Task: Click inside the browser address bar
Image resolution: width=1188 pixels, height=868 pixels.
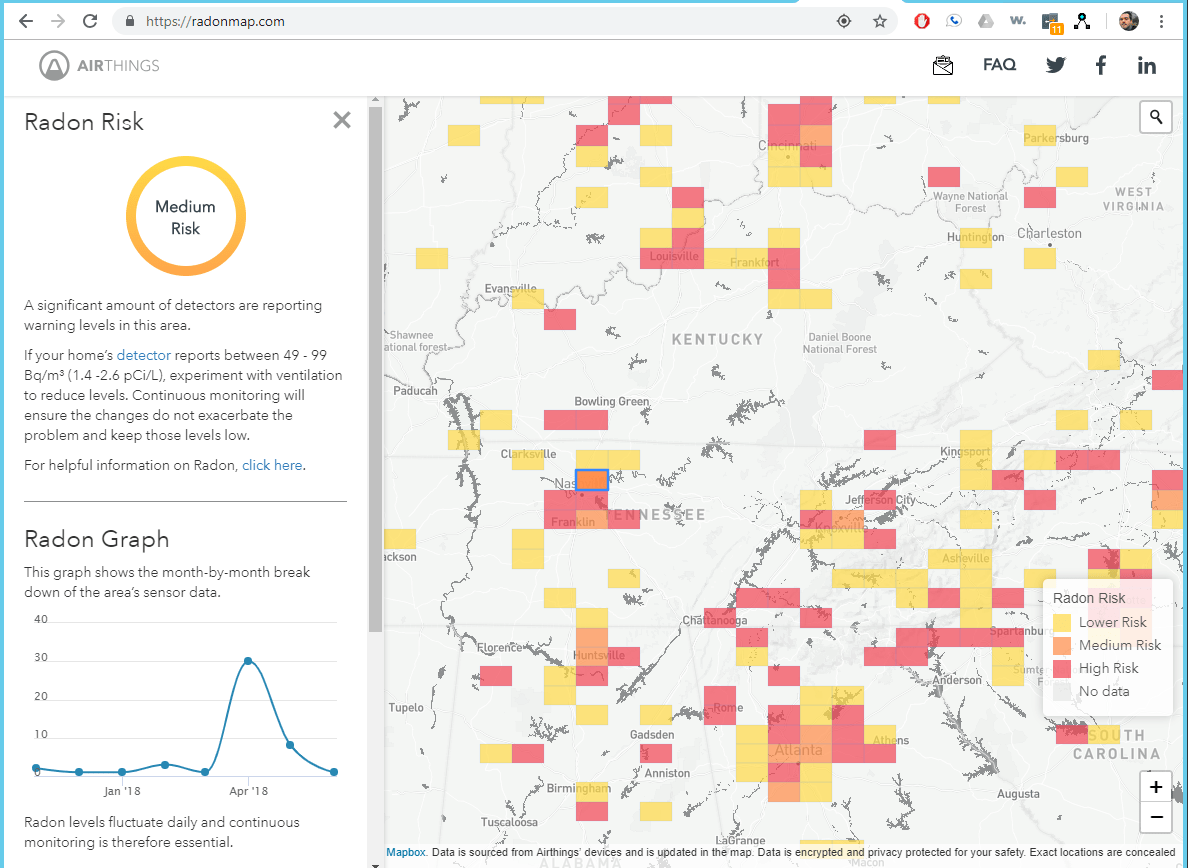Action: click(300, 20)
